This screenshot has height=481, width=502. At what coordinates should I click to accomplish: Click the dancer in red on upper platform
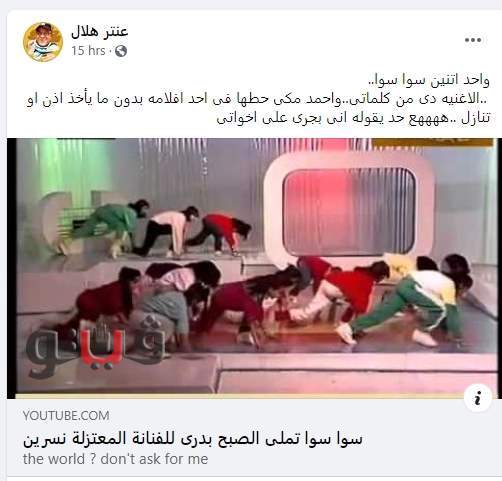tap(222, 233)
